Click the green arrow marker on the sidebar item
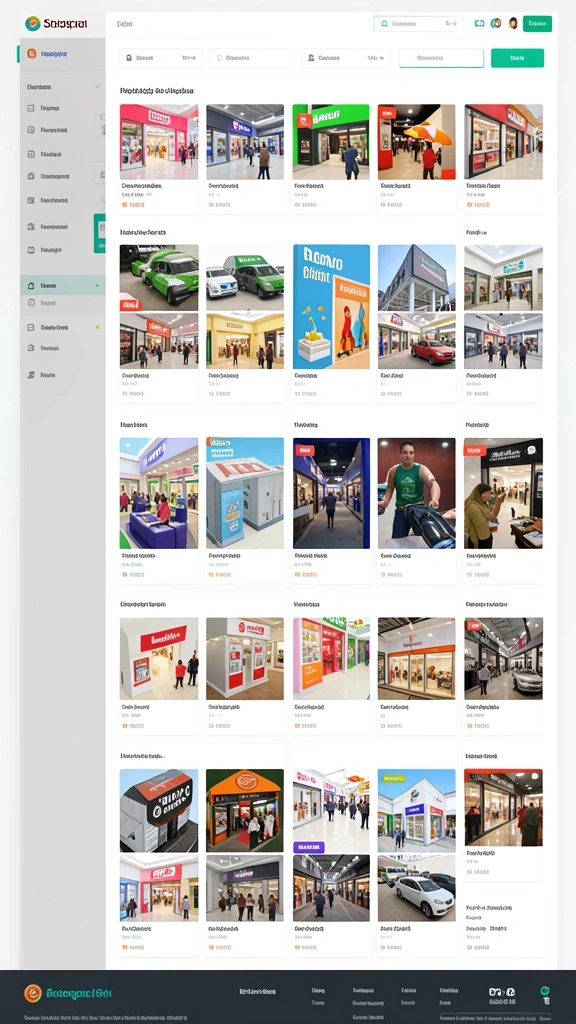Image resolution: width=576 pixels, height=1024 pixels. click(97, 327)
